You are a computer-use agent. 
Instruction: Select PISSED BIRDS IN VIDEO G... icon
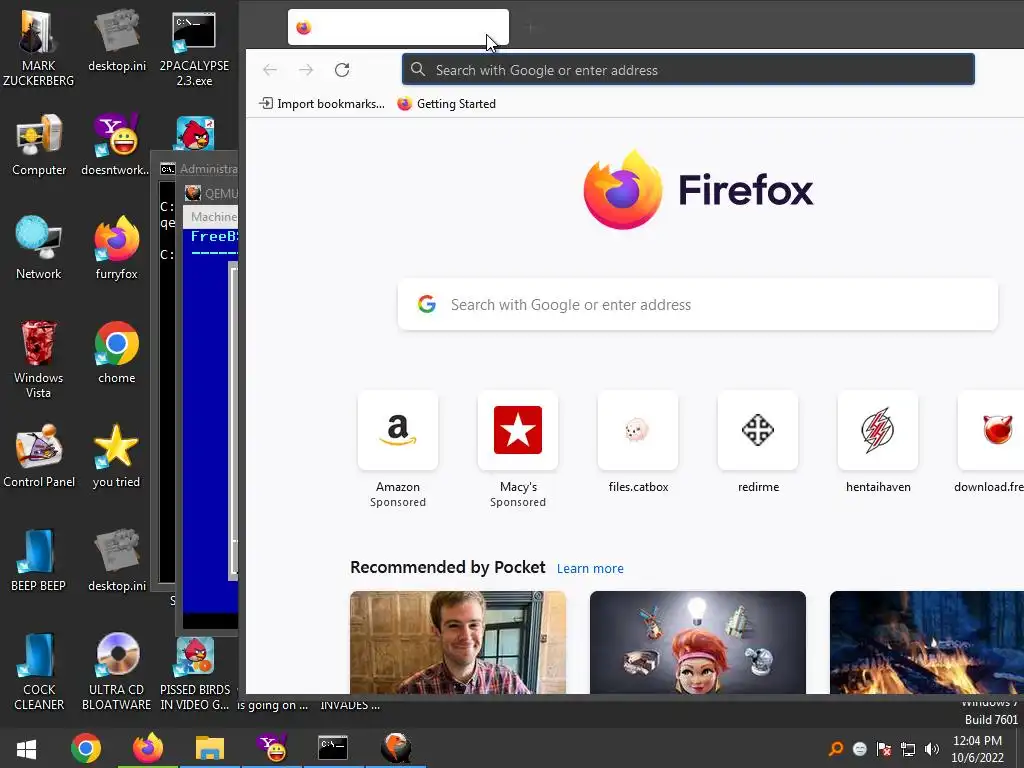coord(195,671)
